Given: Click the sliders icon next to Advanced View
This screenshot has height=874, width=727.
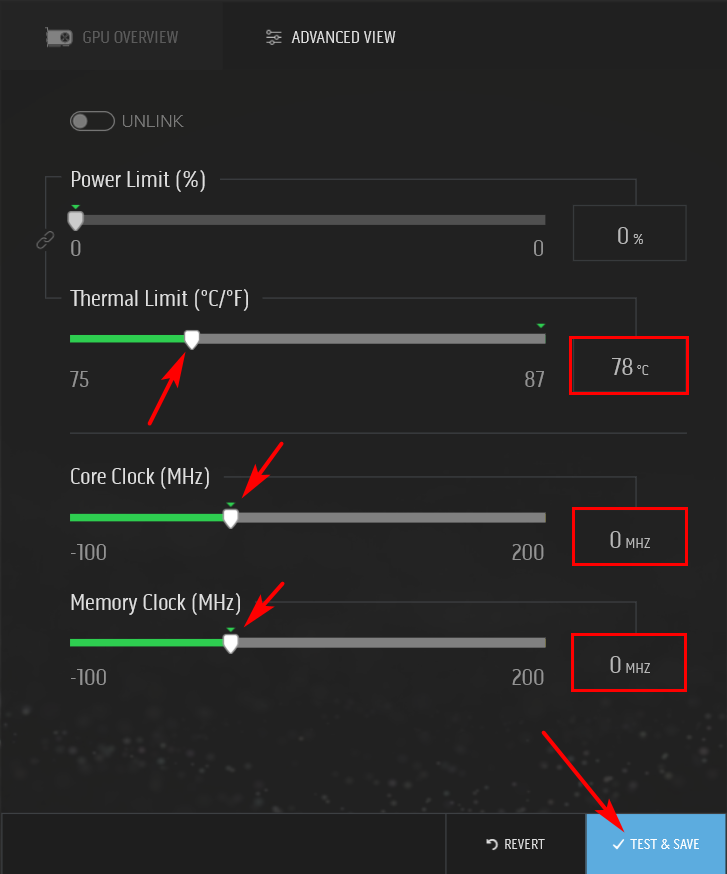Looking at the screenshot, I should [x=273, y=38].
